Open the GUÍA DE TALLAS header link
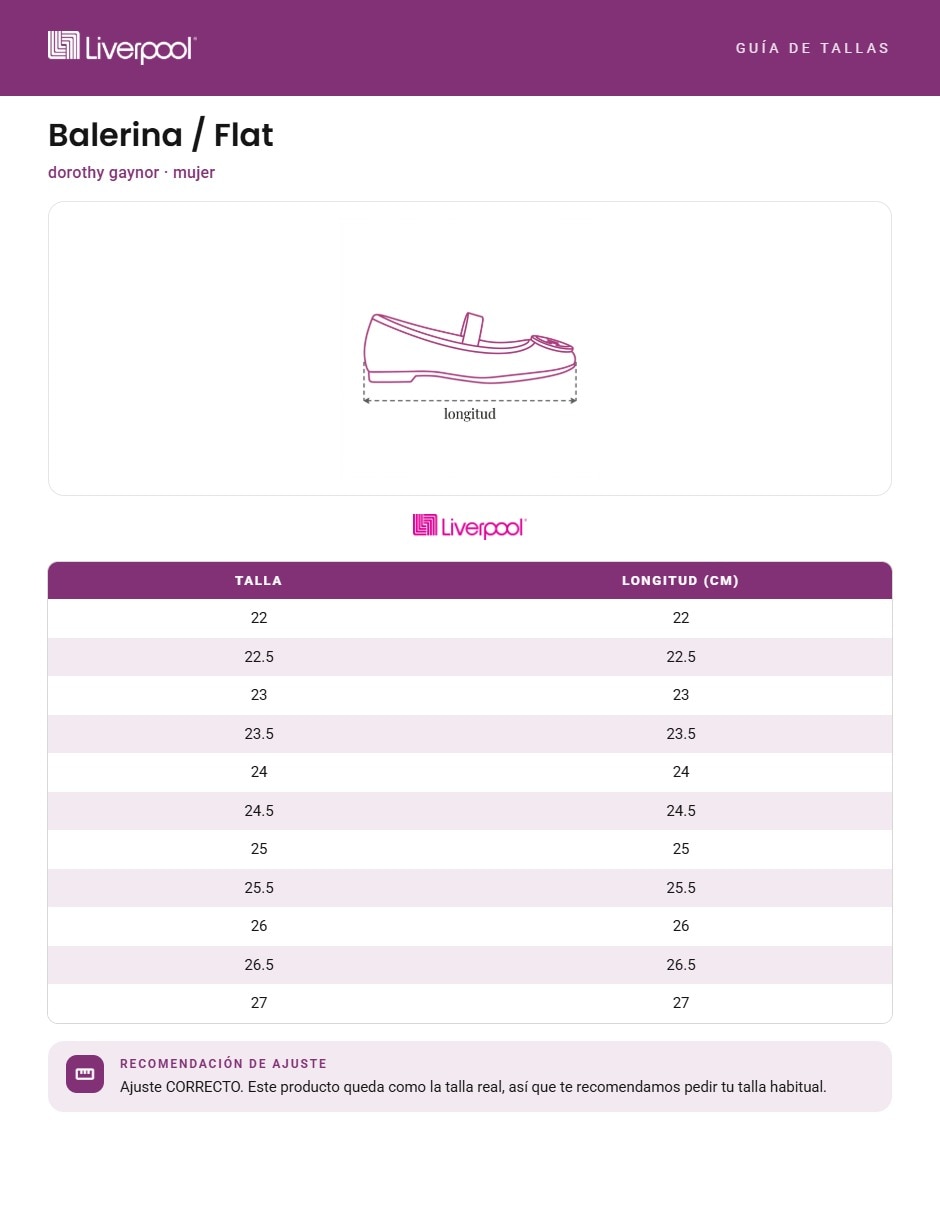 (812, 48)
